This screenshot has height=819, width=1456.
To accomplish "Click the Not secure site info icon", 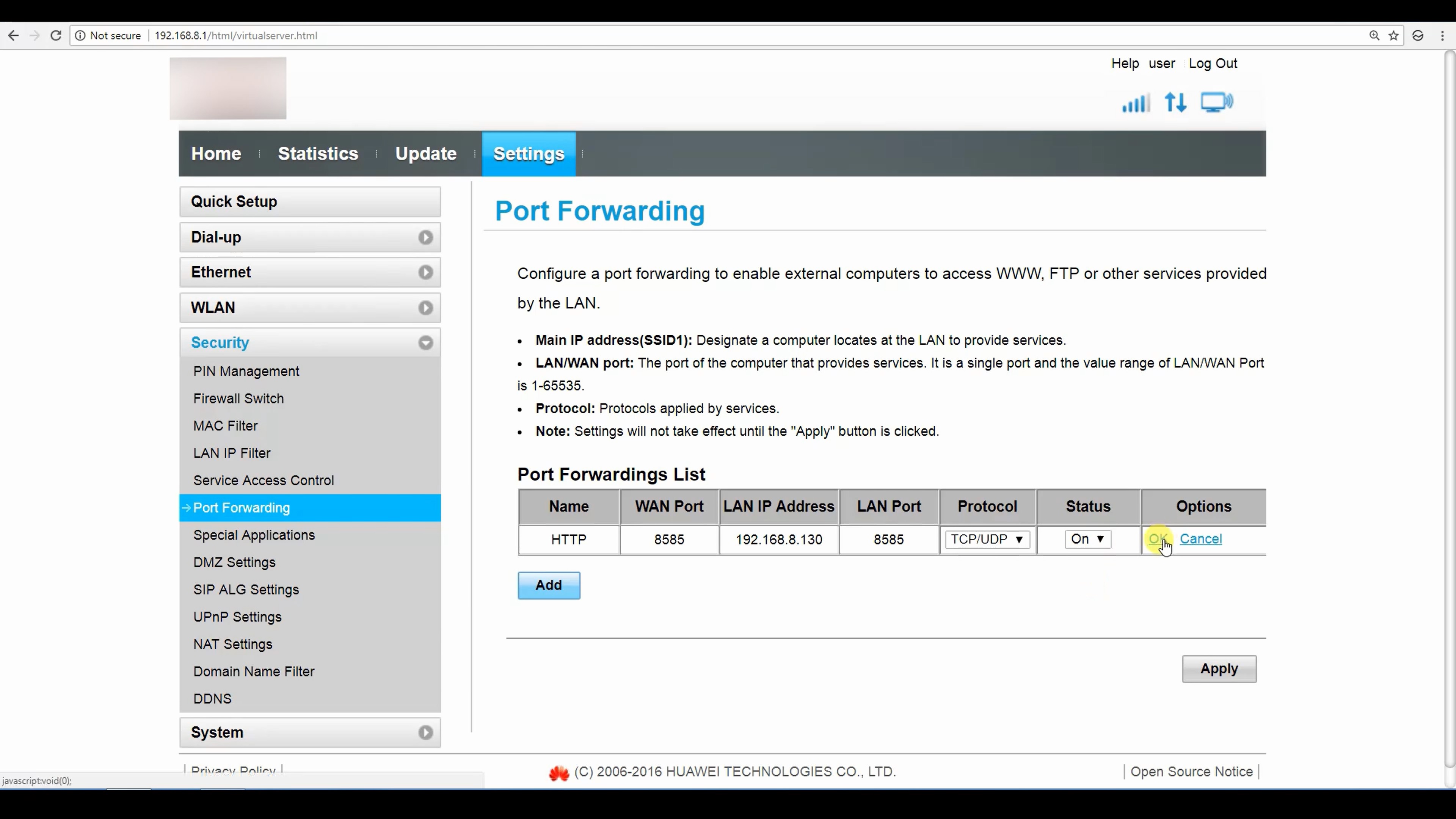I will (x=80, y=36).
